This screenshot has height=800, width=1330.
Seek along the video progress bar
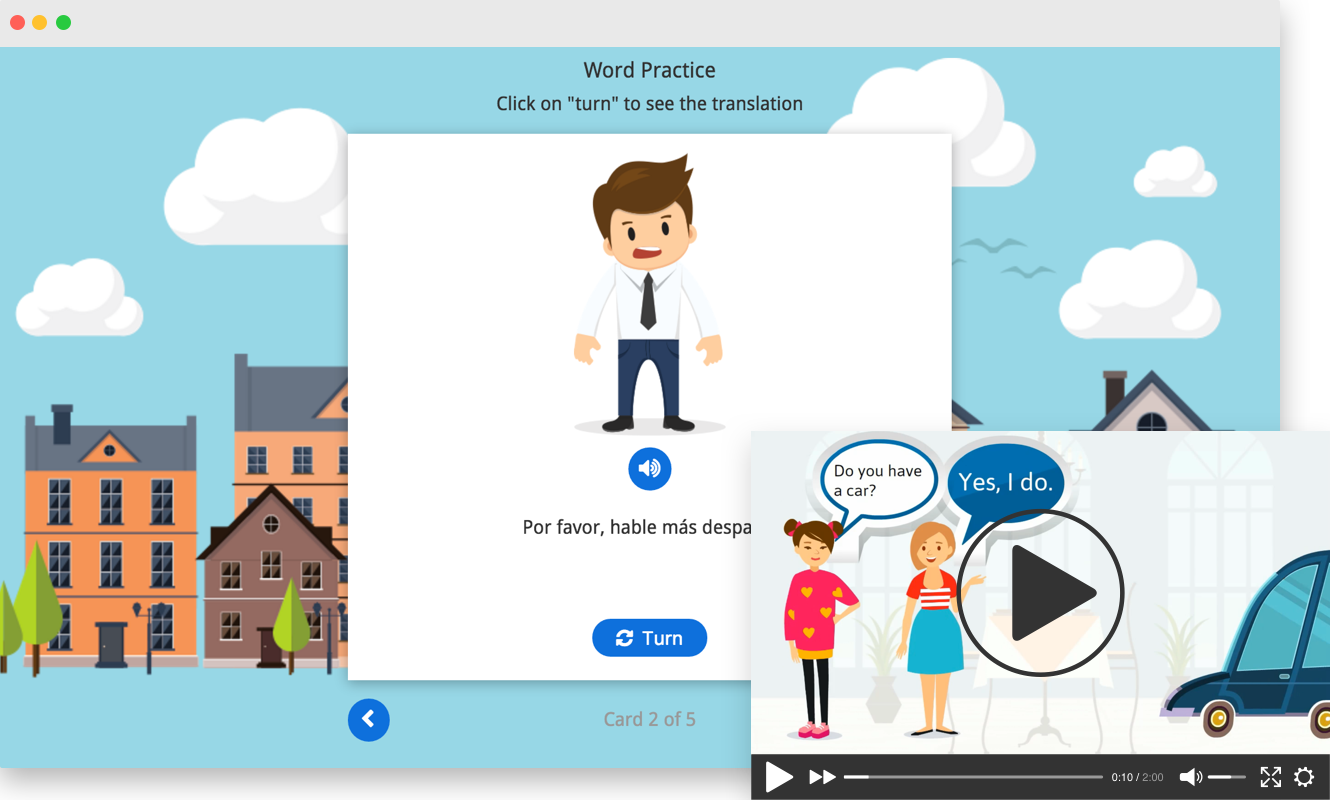pos(972,777)
